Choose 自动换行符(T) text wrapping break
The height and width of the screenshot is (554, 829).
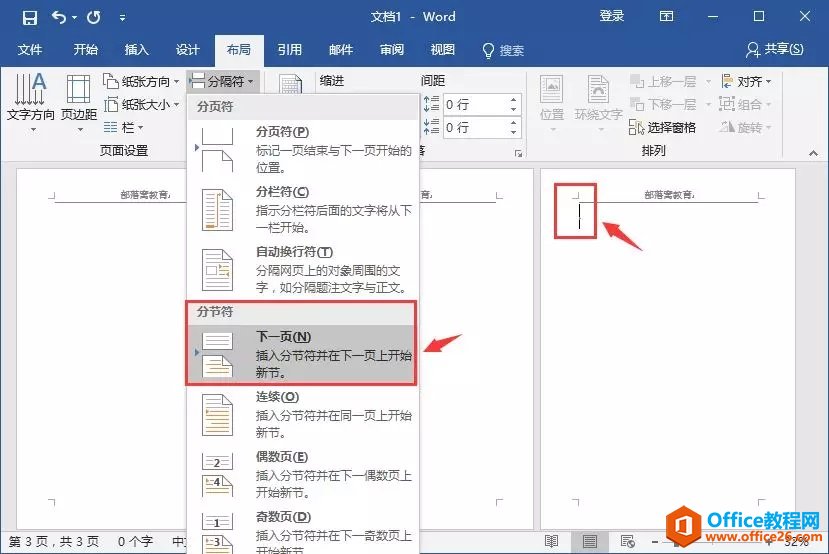(x=303, y=270)
